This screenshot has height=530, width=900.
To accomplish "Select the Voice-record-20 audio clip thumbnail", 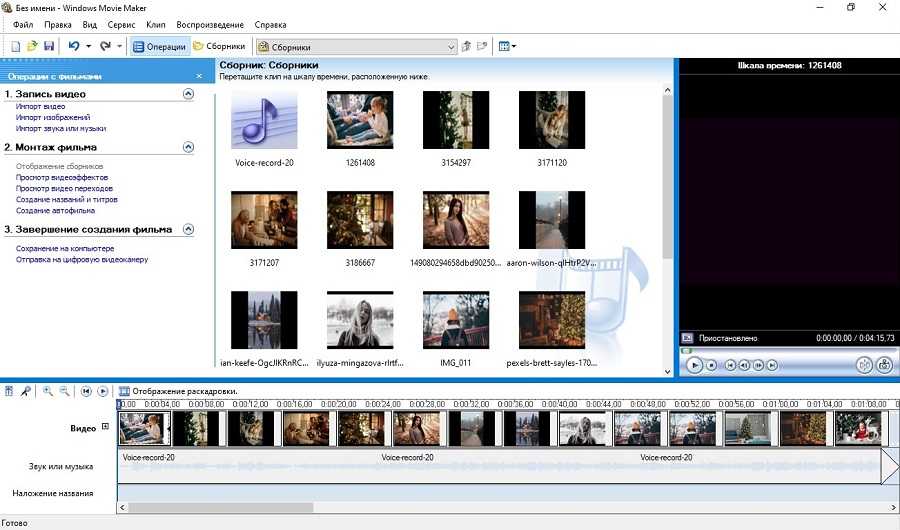I will pyautogui.click(x=264, y=121).
